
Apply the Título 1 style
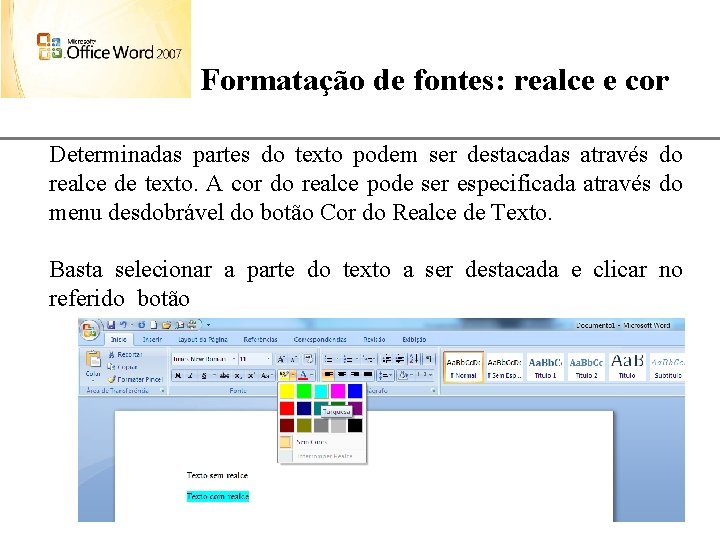pos(545,368)
